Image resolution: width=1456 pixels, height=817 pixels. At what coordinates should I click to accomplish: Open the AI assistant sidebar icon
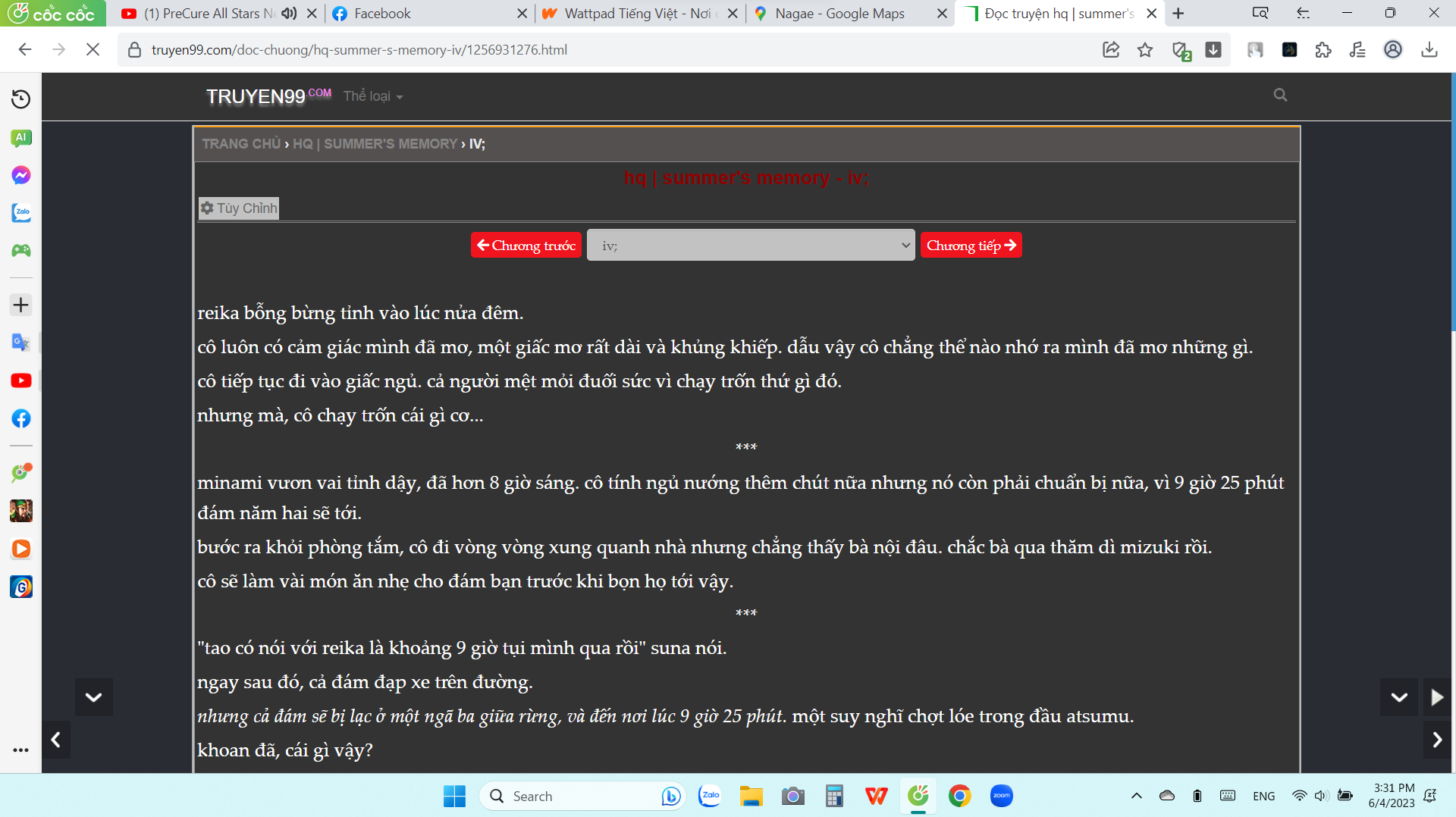[20, 137]
